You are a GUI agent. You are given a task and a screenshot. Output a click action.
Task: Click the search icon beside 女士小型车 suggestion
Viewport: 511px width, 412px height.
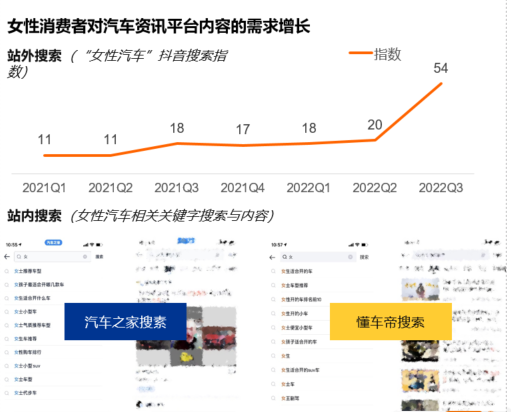(x=7, y=312)
